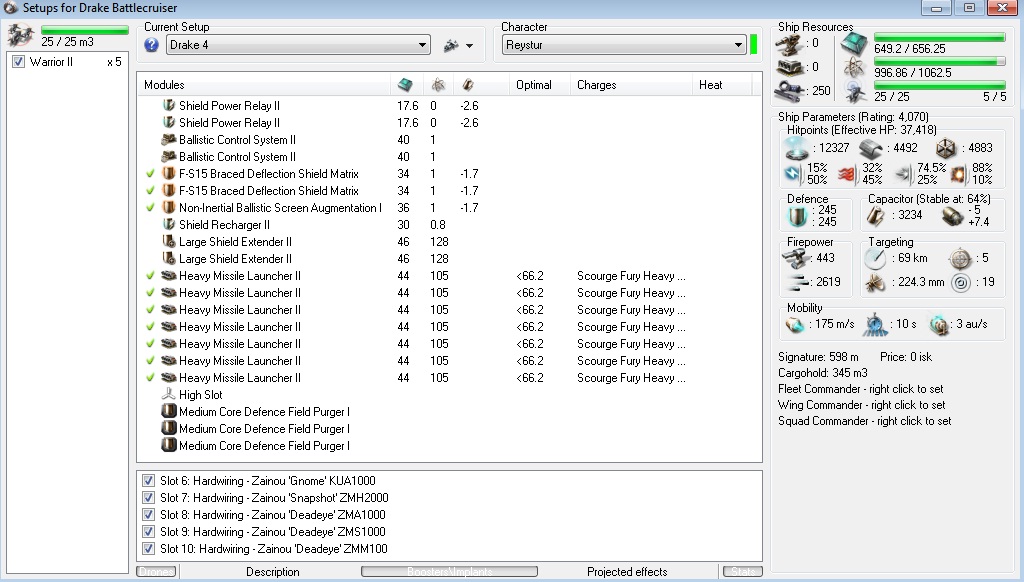The image size is (1024, 582).
Task: Switch to the Stats tab
Action: point(743,572)
